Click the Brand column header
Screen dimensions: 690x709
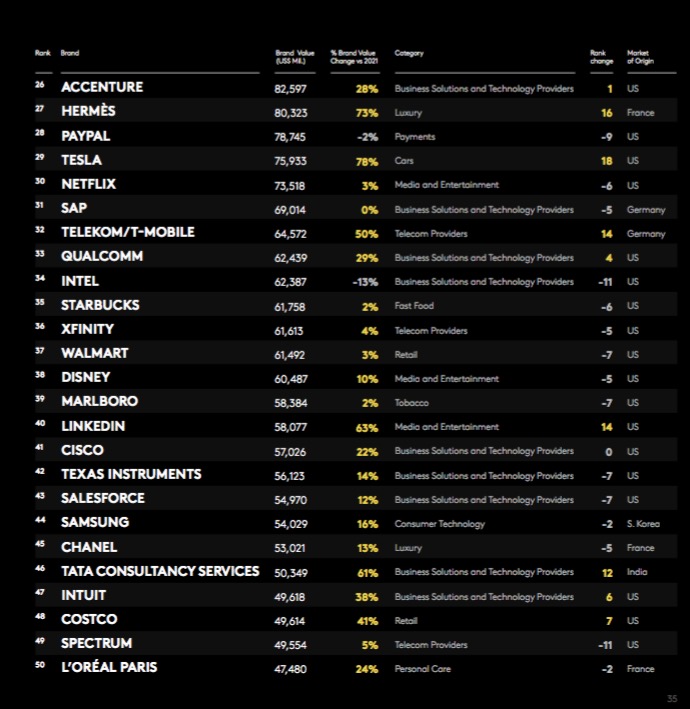(x=70, y=52)
